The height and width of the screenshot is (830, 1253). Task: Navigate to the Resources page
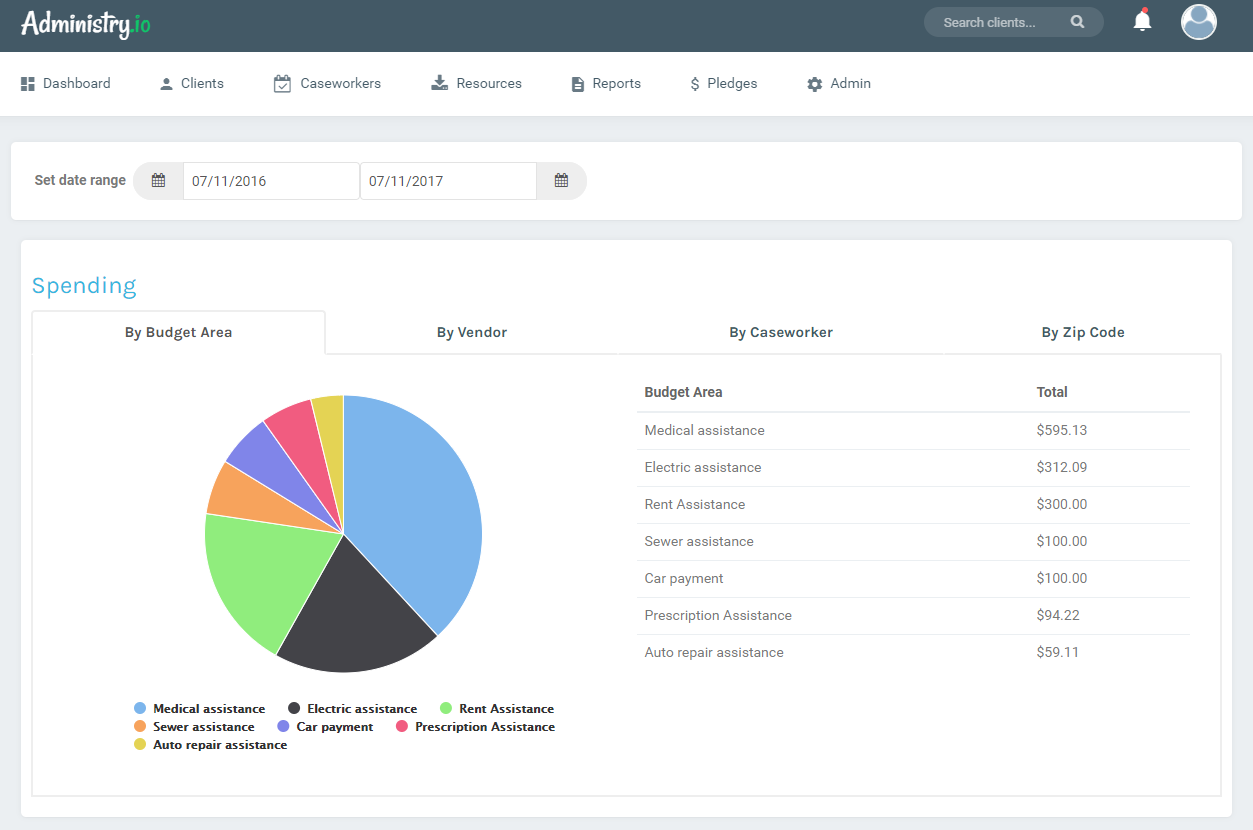pos(477,84)
